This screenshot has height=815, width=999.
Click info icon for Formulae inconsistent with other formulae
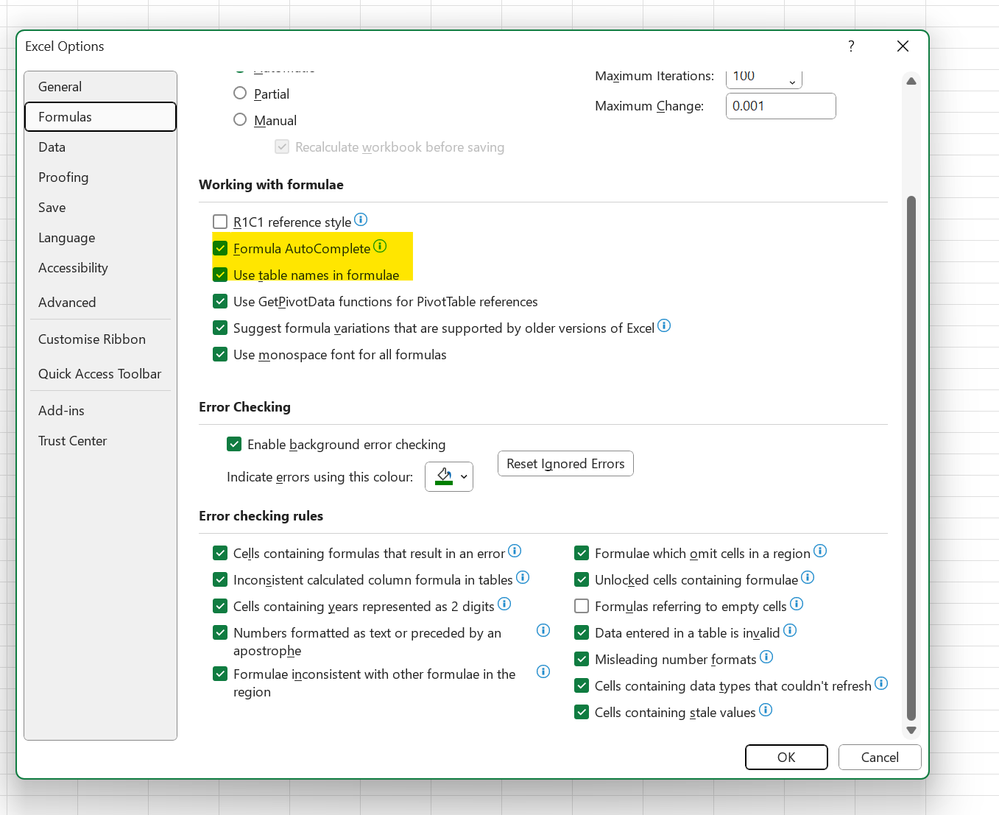[543, 672]
